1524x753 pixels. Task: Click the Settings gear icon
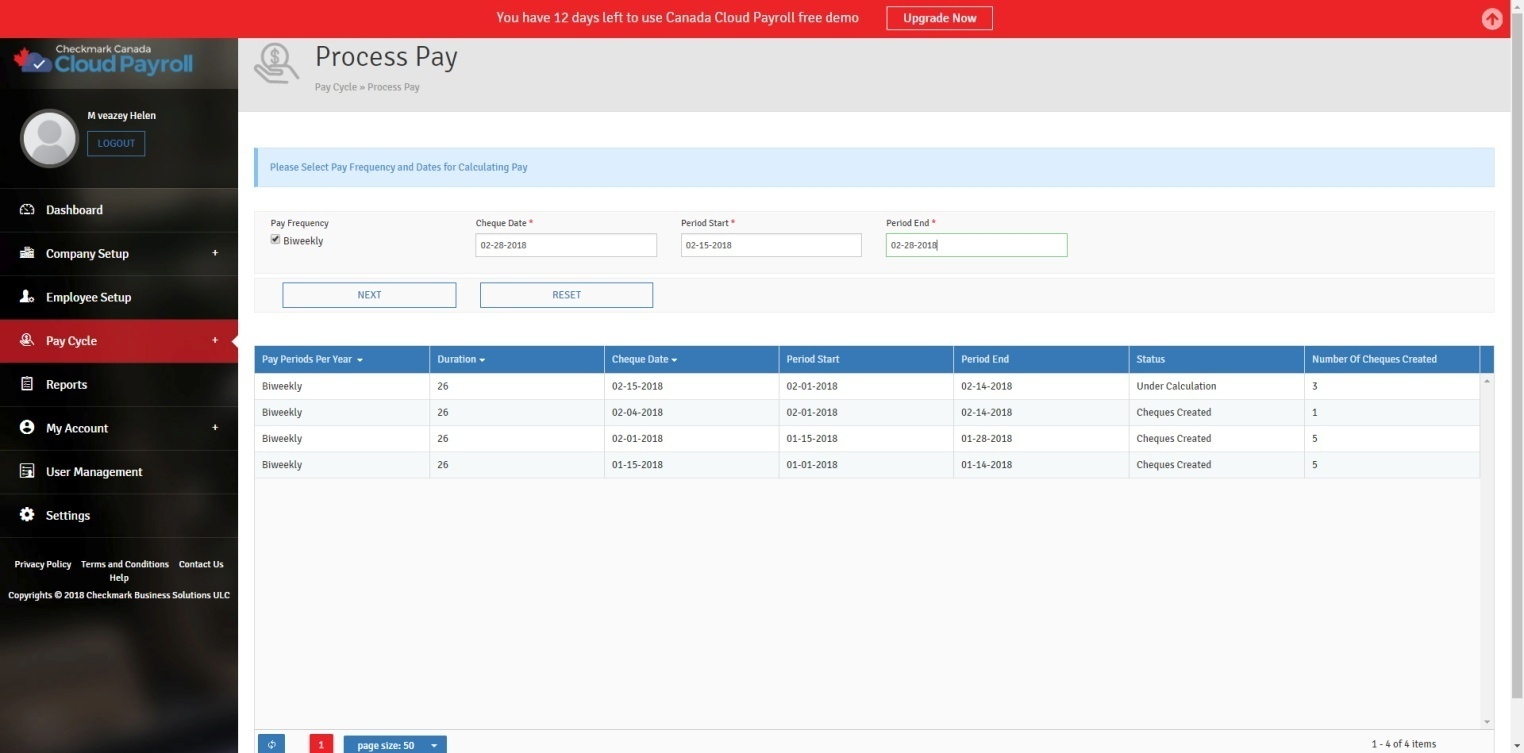click(x=27, y=515)
